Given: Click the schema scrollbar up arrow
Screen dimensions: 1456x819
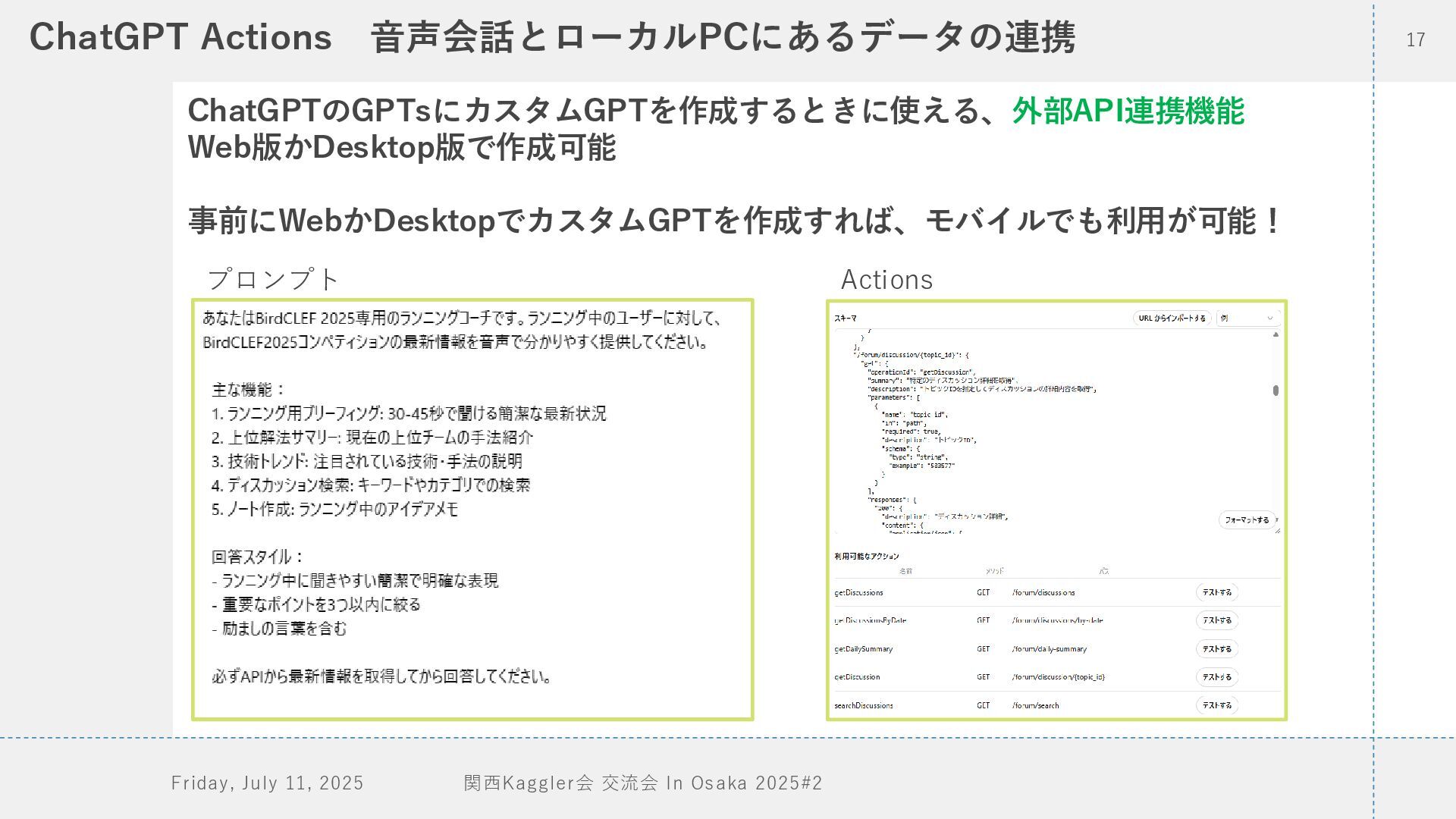Looking at the screenshot, I should pyautogui.click(x=1276, y=334).
